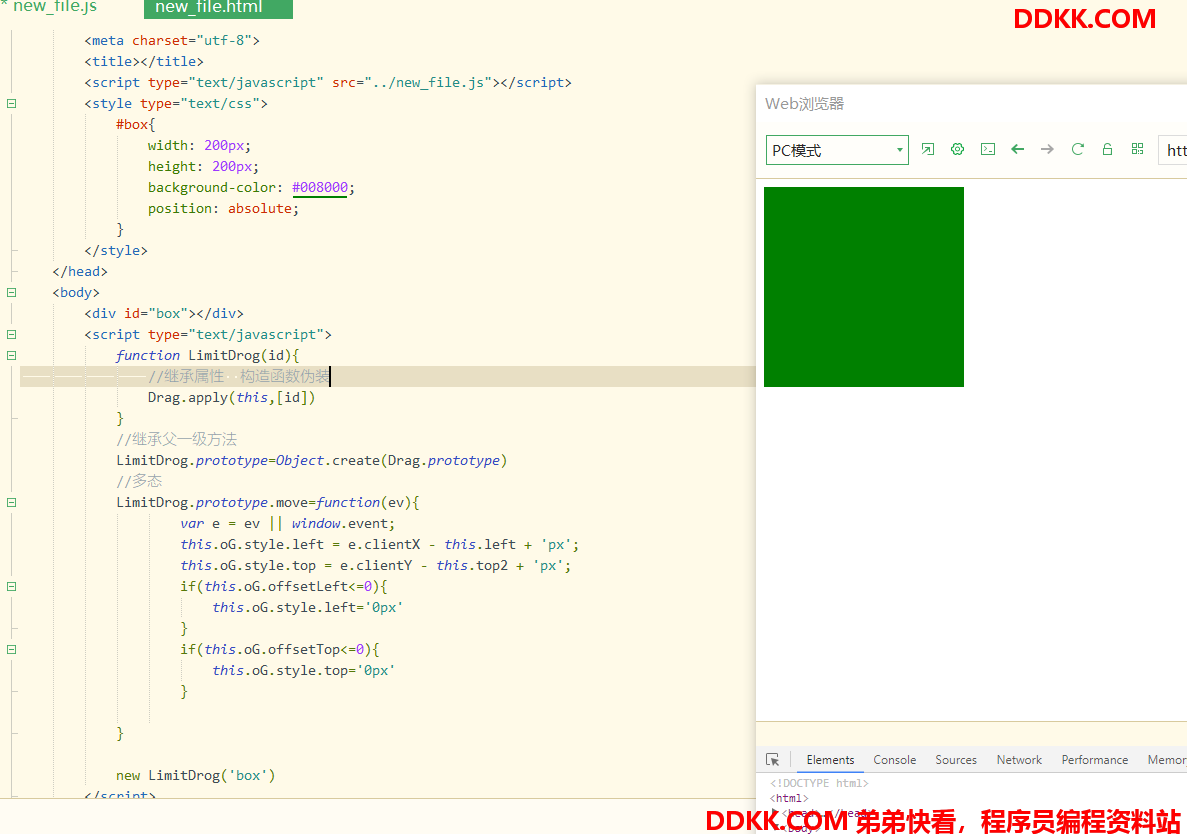The height and width of the screenshot is (834, 1187).
Task: Click the browser address bar field
Action: point(1173,150)
